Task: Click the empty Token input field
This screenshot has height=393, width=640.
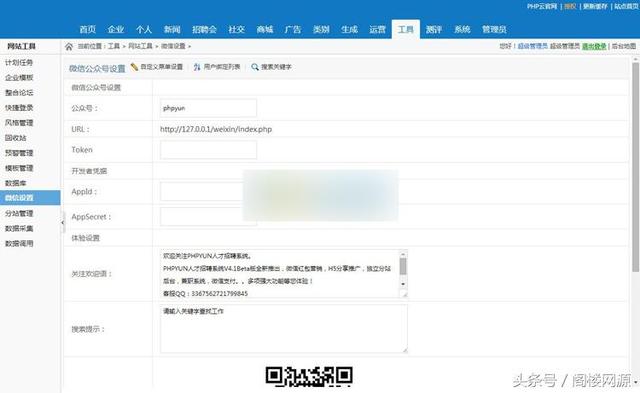Action: click(x=208, y=150)
